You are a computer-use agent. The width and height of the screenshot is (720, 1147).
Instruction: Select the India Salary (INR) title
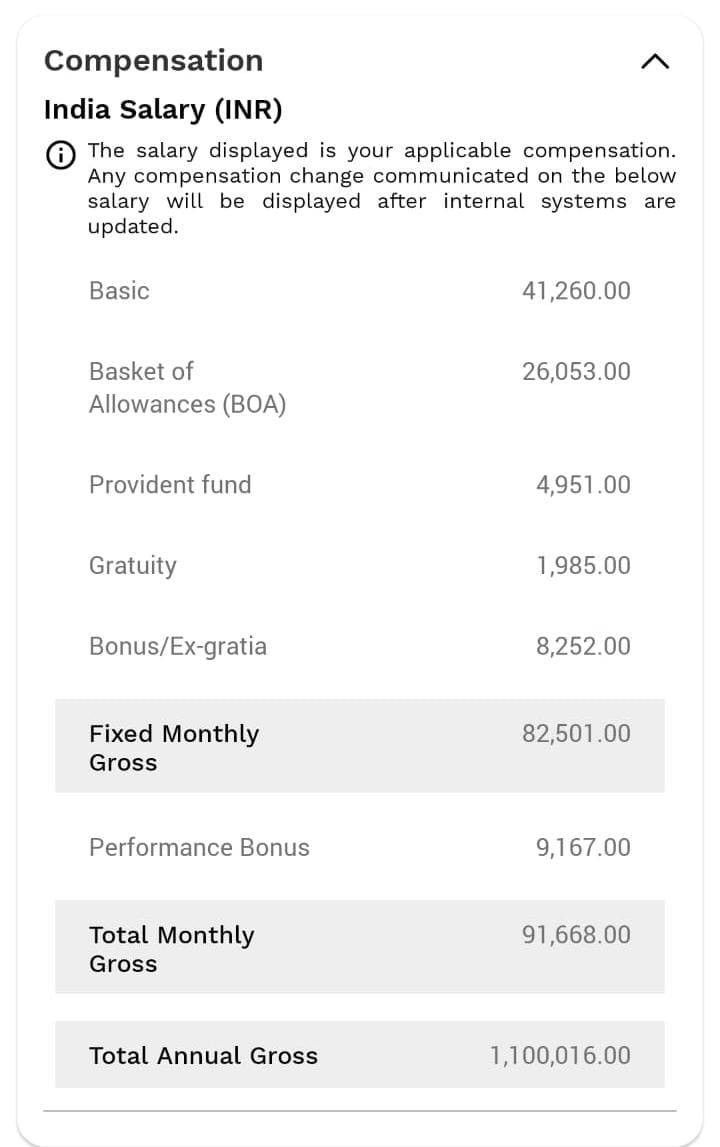click(x=163, y=110)
